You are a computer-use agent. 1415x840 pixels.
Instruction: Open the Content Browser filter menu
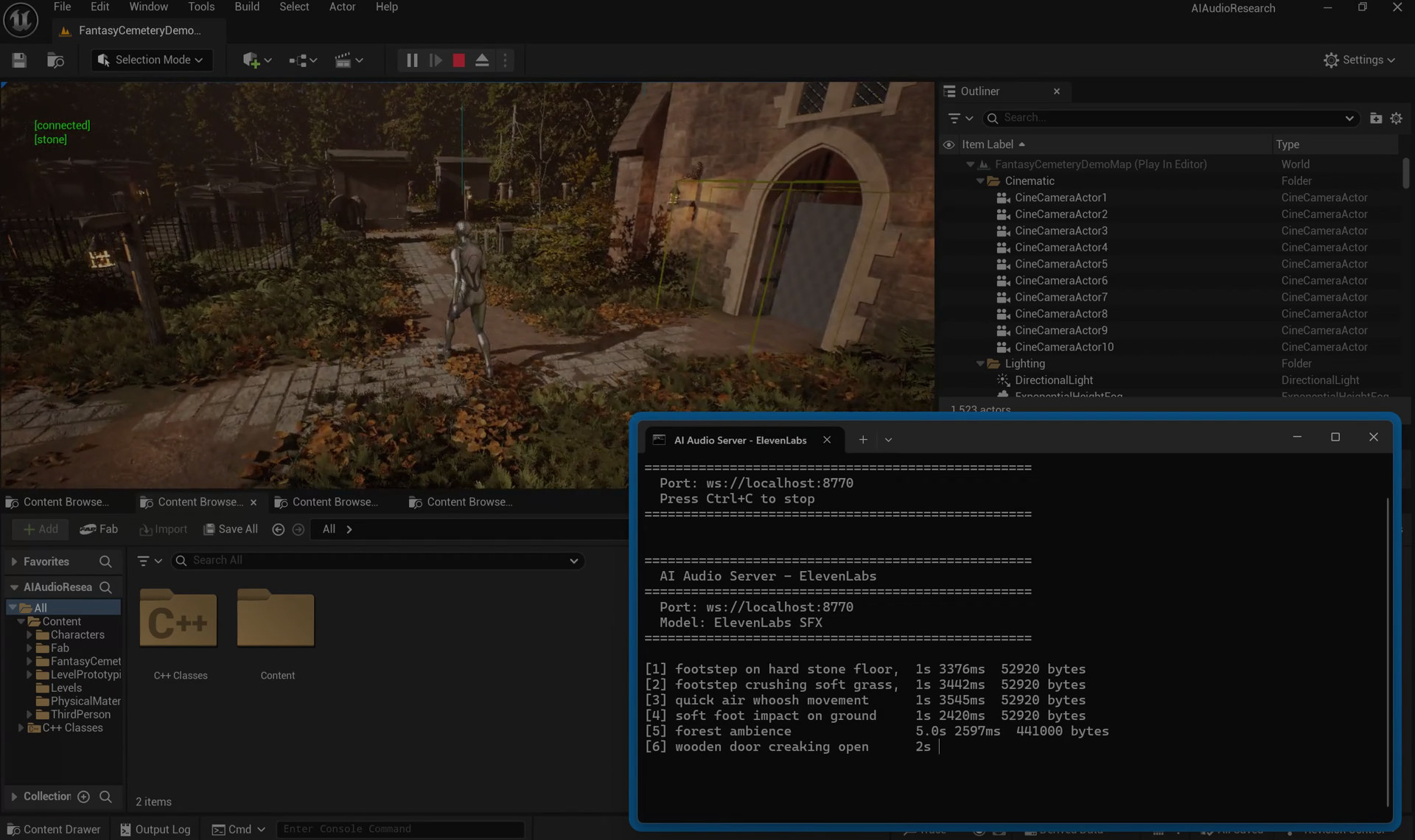150,561
